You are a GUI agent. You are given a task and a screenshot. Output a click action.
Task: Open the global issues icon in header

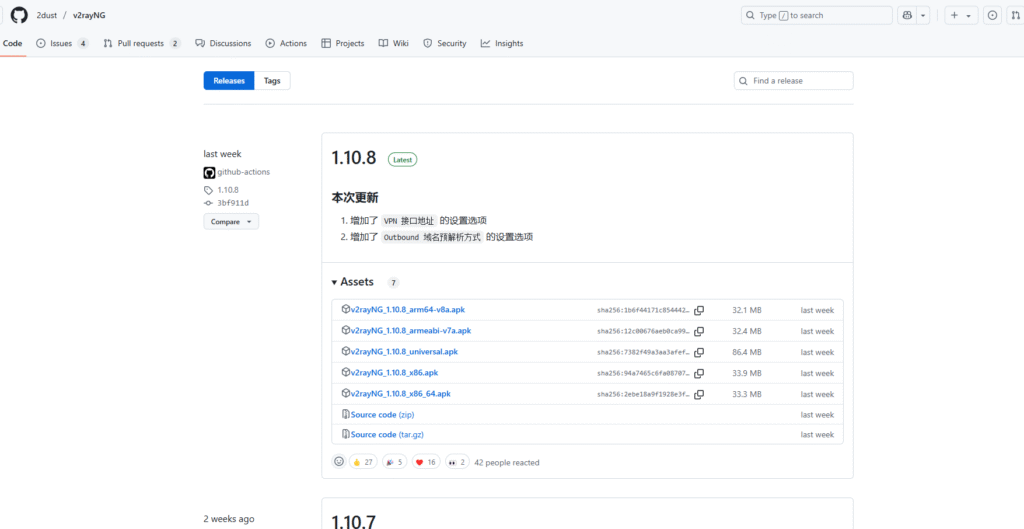992,15
